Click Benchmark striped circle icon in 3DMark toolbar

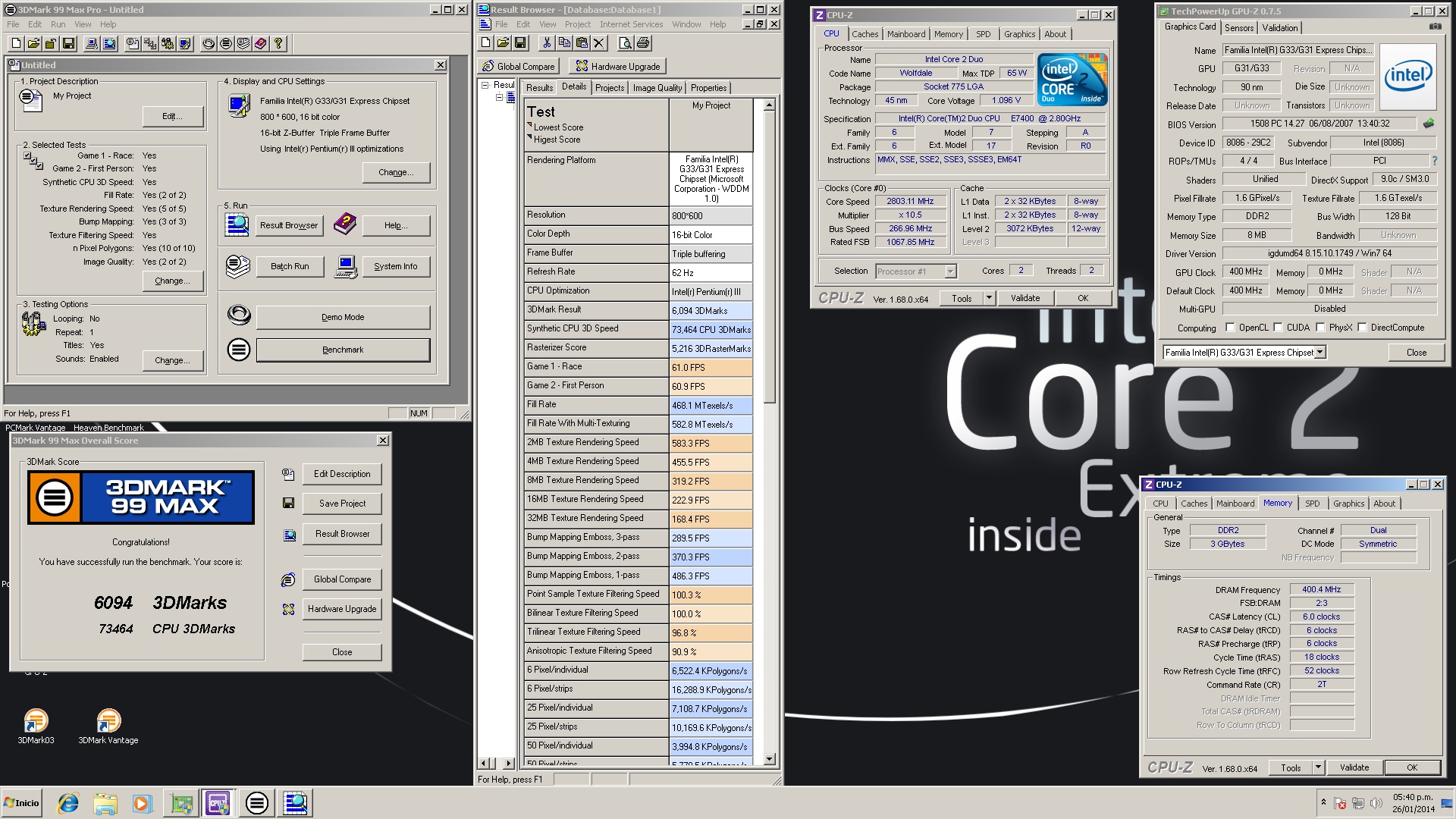click(x=225, y=44)
